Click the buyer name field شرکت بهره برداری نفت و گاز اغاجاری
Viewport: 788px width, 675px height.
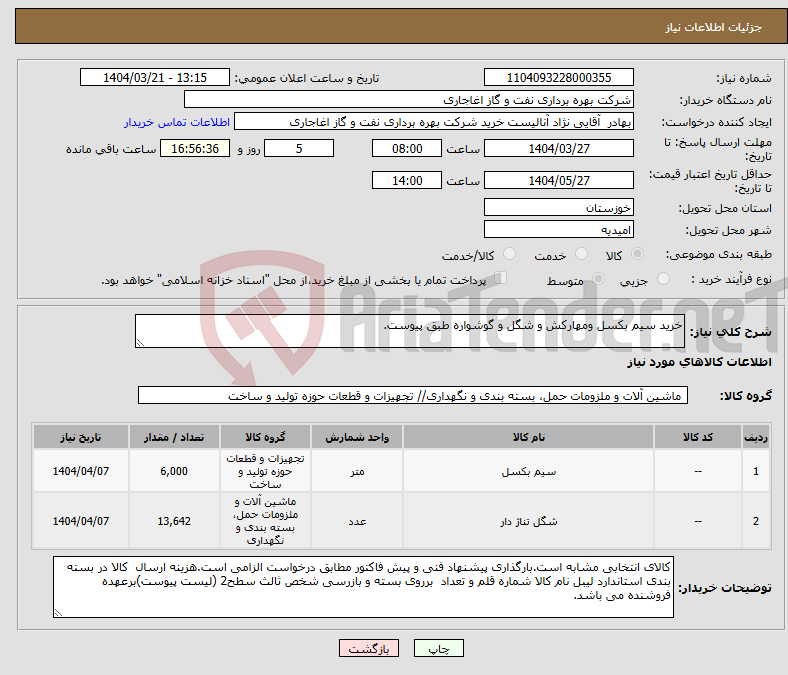(x=409, y=100)
